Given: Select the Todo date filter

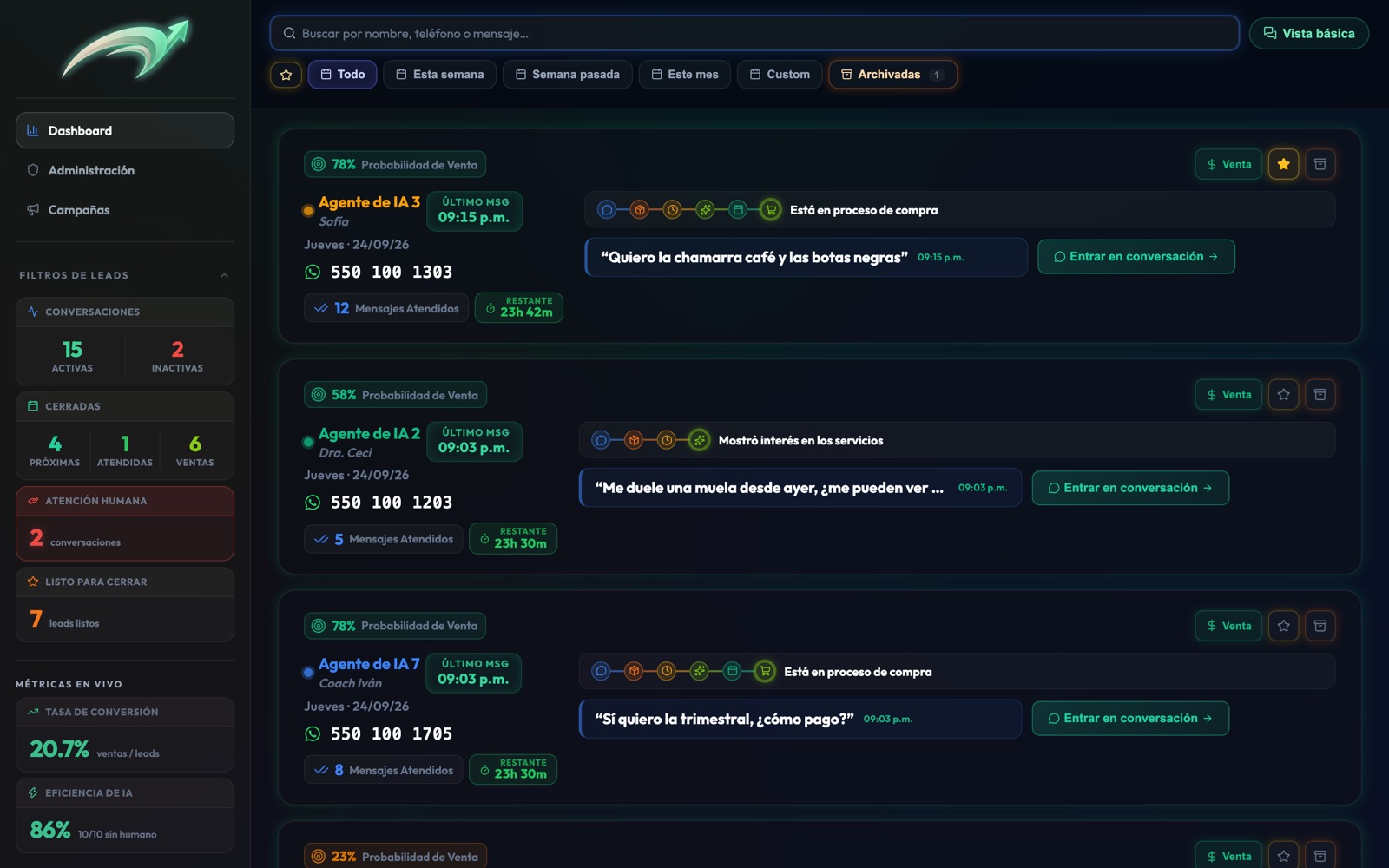Looking at the screenshot, I should tap(343, 75).
